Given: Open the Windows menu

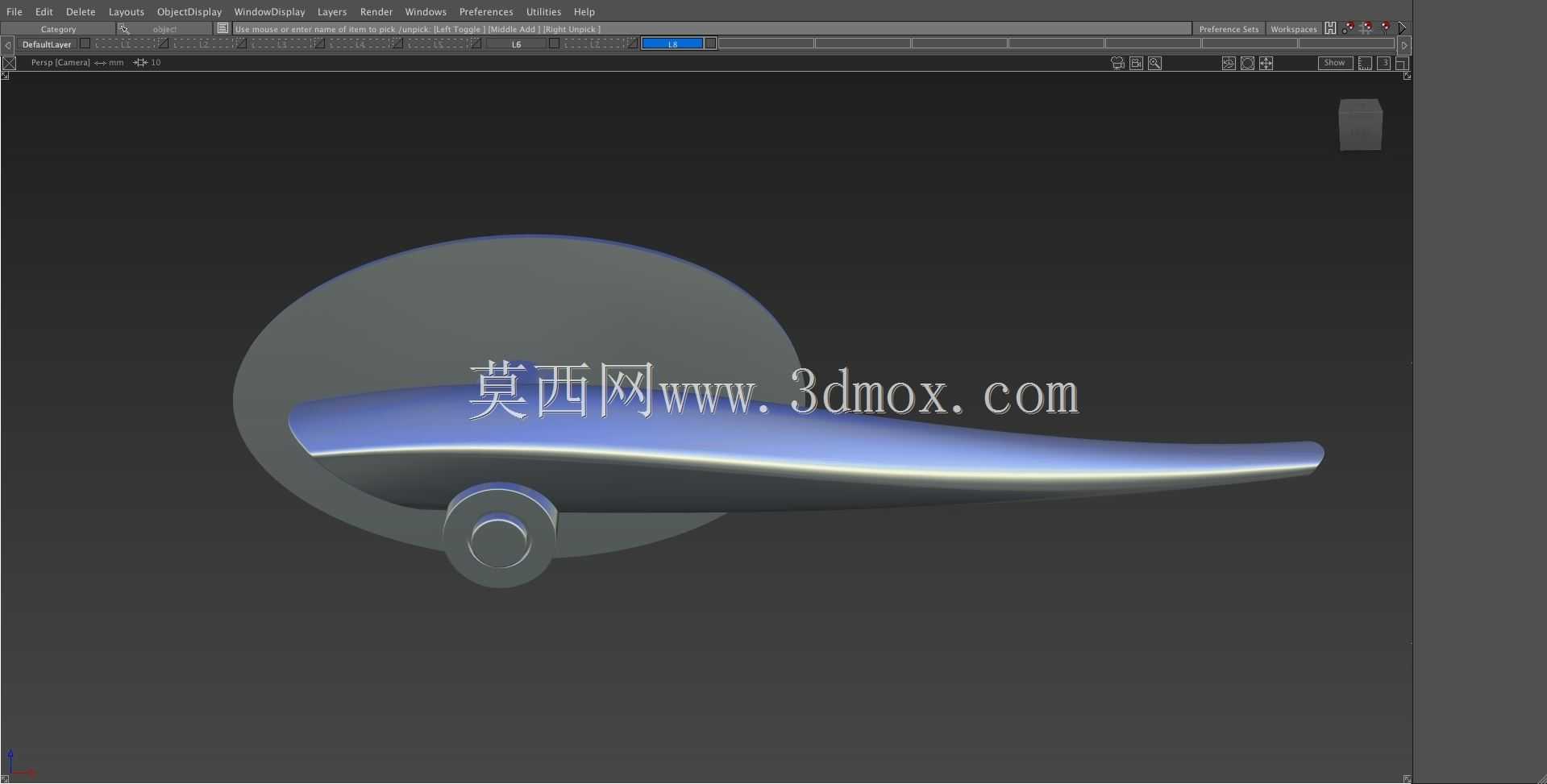Looking at the screenshot, I should coord(426,11).
